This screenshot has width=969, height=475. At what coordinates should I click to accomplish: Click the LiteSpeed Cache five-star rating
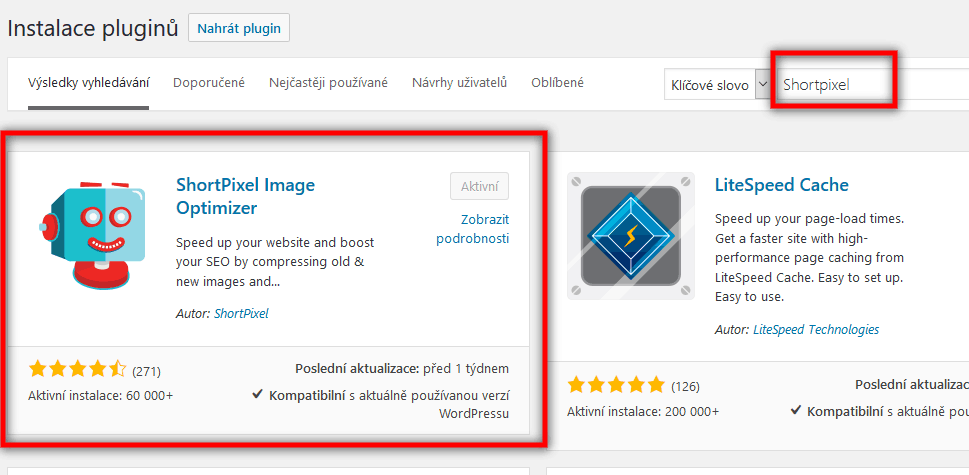click(x=616, y=385)
